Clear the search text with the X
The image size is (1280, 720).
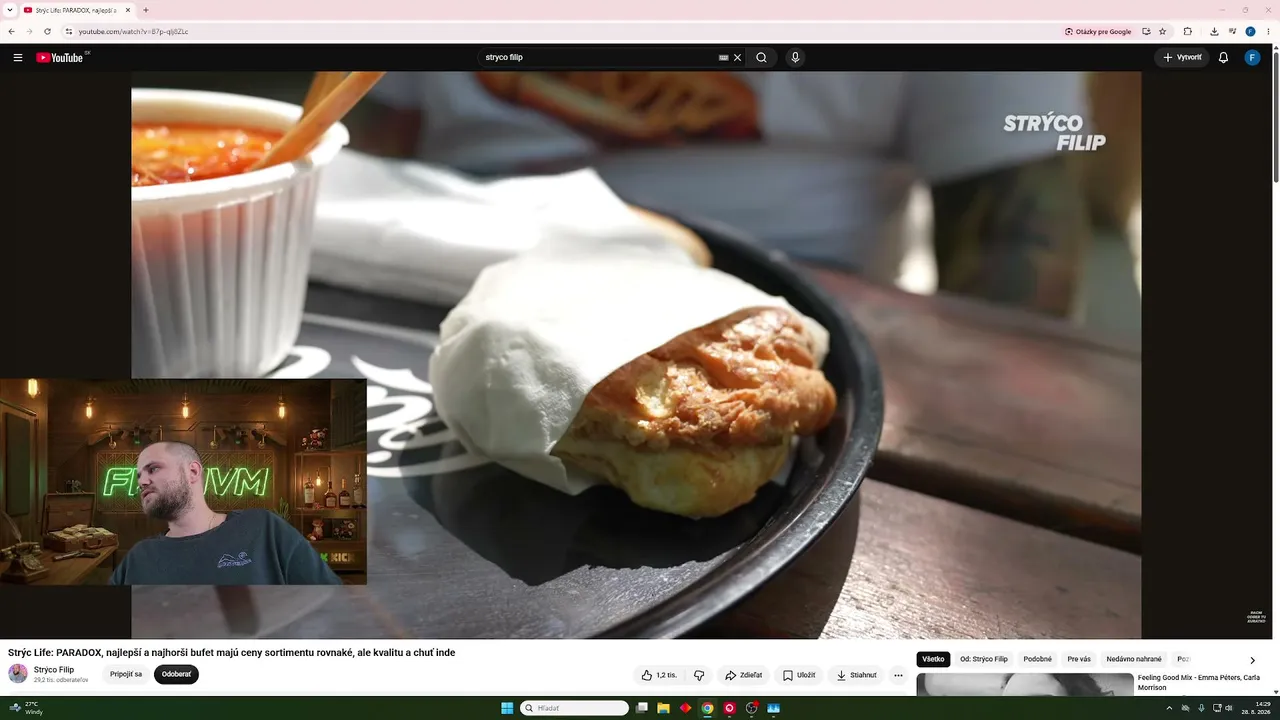click(x=738, y=58)
